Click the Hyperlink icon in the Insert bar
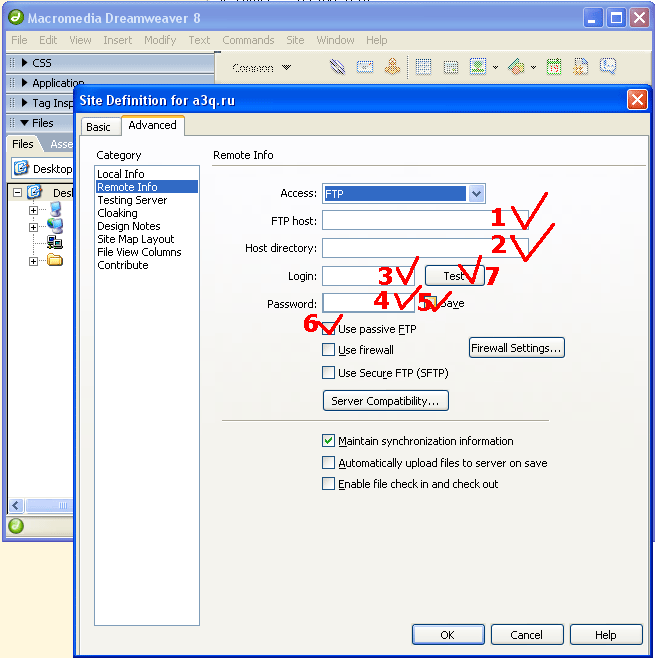The width and height of the screenshot is (655, 658). pos(337,67)
